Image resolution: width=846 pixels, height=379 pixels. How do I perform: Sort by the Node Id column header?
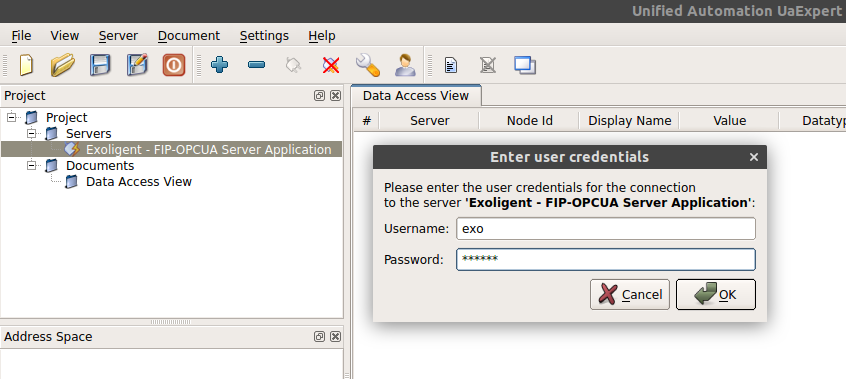[x=529, y=120]
